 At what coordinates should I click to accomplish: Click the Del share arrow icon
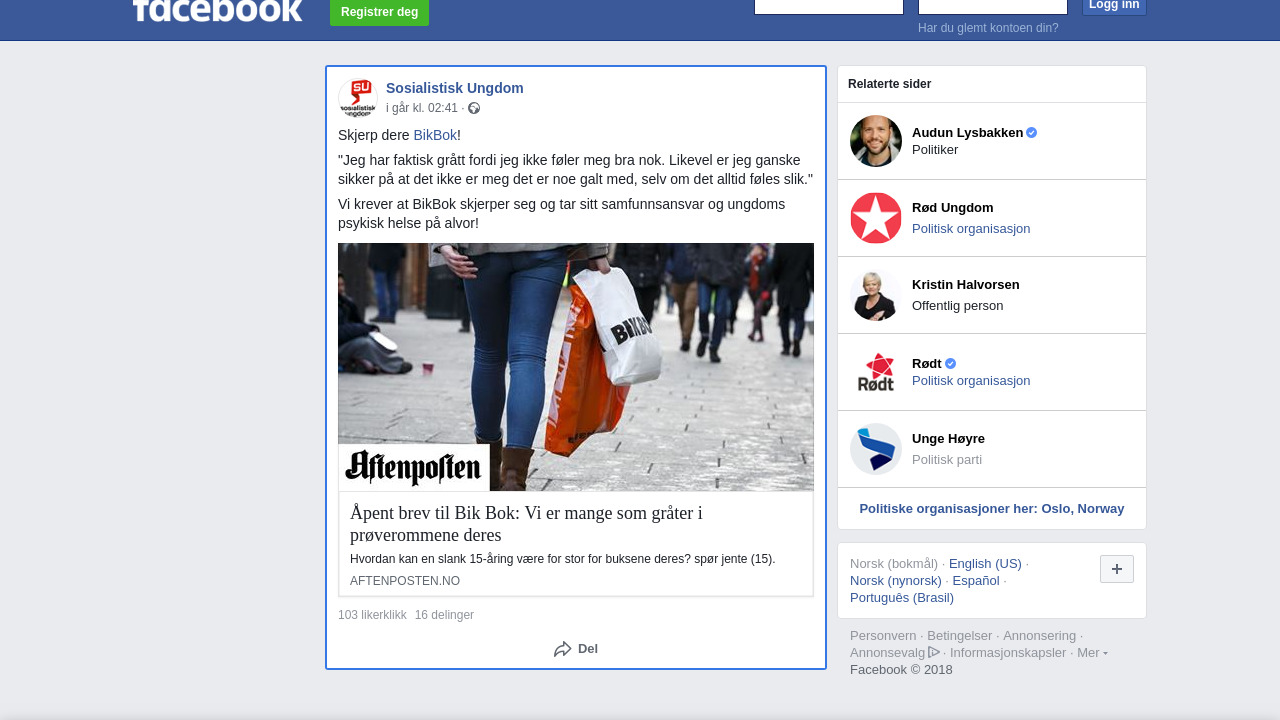(563, 649)
